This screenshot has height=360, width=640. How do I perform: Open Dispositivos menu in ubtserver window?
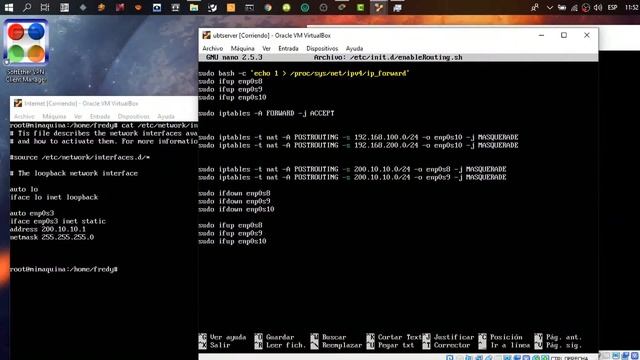coord(322,49)
